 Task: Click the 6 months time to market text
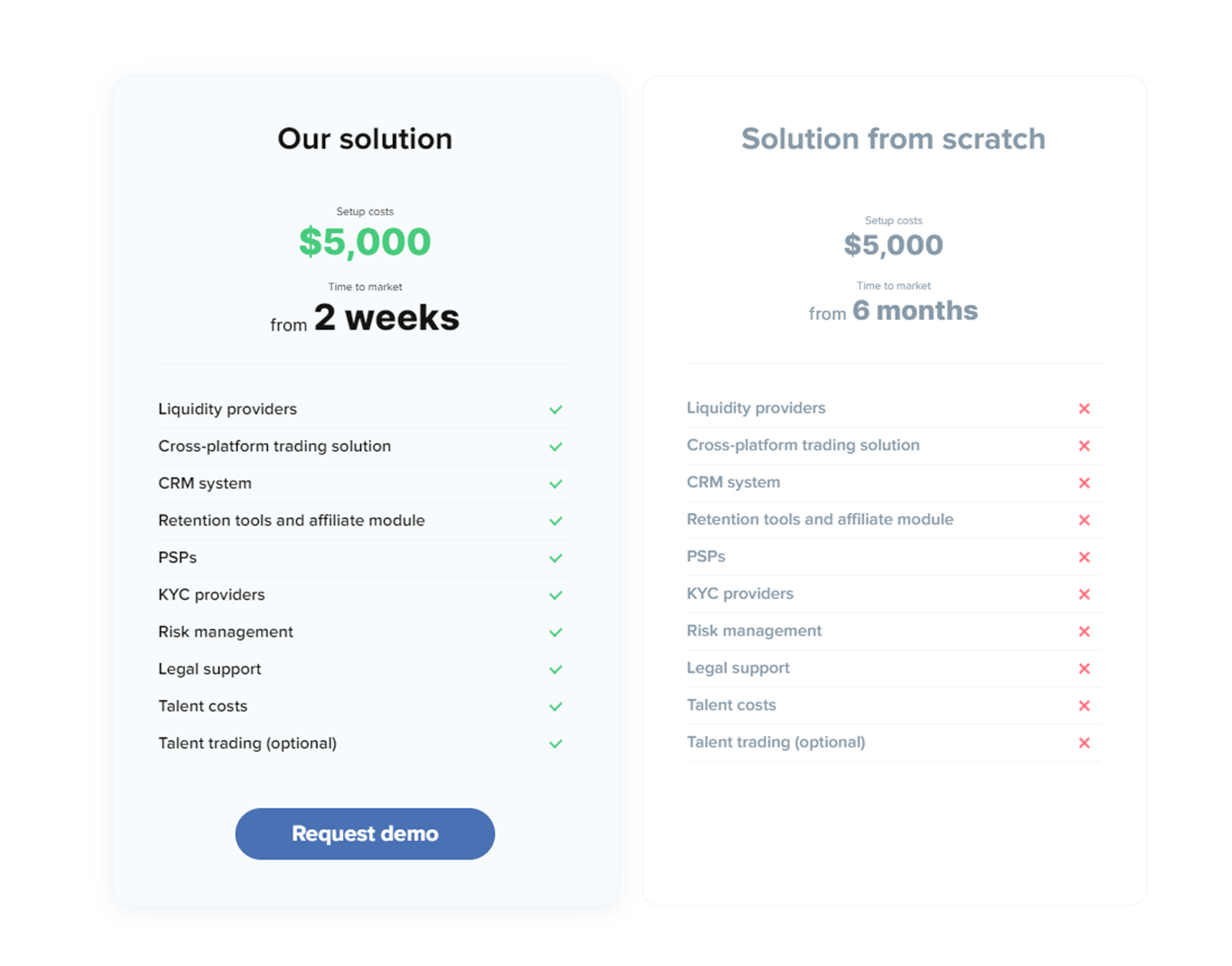tap(915, 310)
